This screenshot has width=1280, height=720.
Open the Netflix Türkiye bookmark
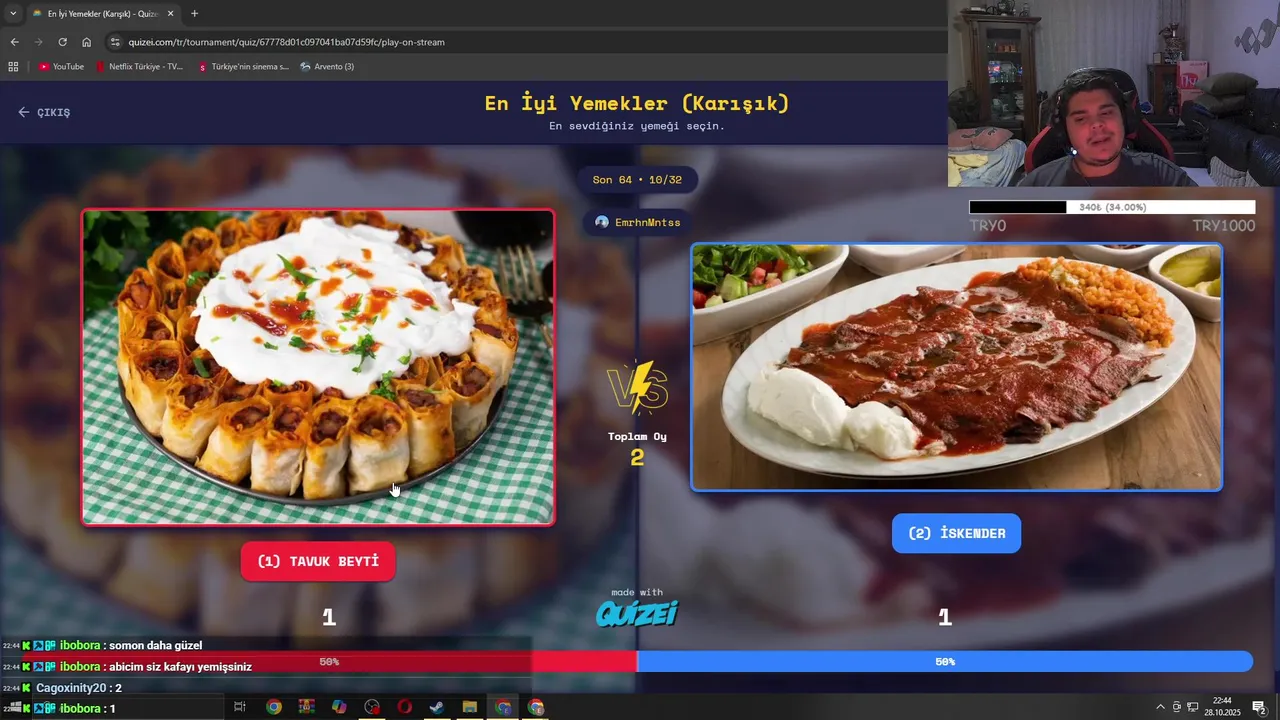pyautogui.click(x=140, y=67)
